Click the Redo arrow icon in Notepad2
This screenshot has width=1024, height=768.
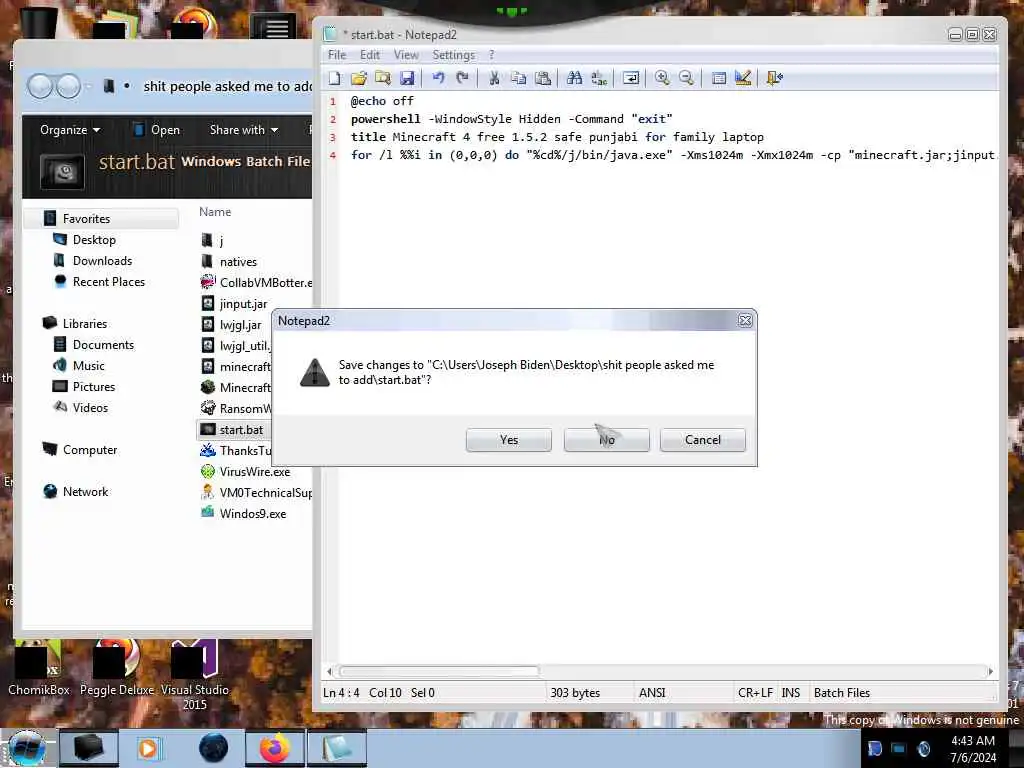click(462, 78)
